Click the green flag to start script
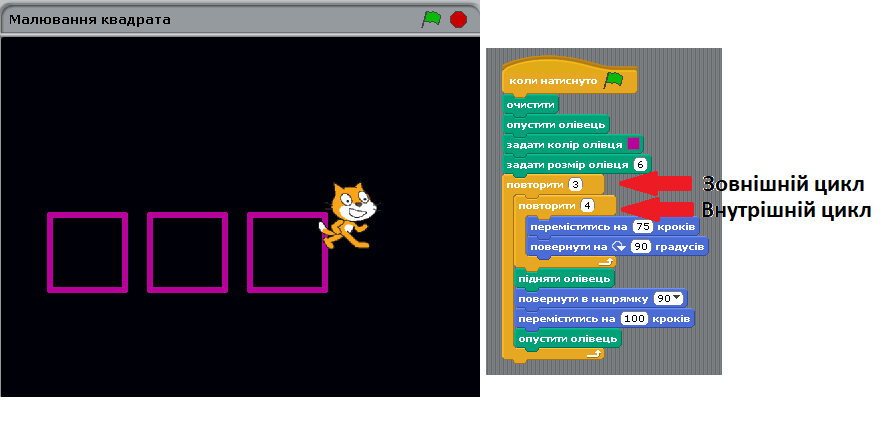 tap(432, 19)
